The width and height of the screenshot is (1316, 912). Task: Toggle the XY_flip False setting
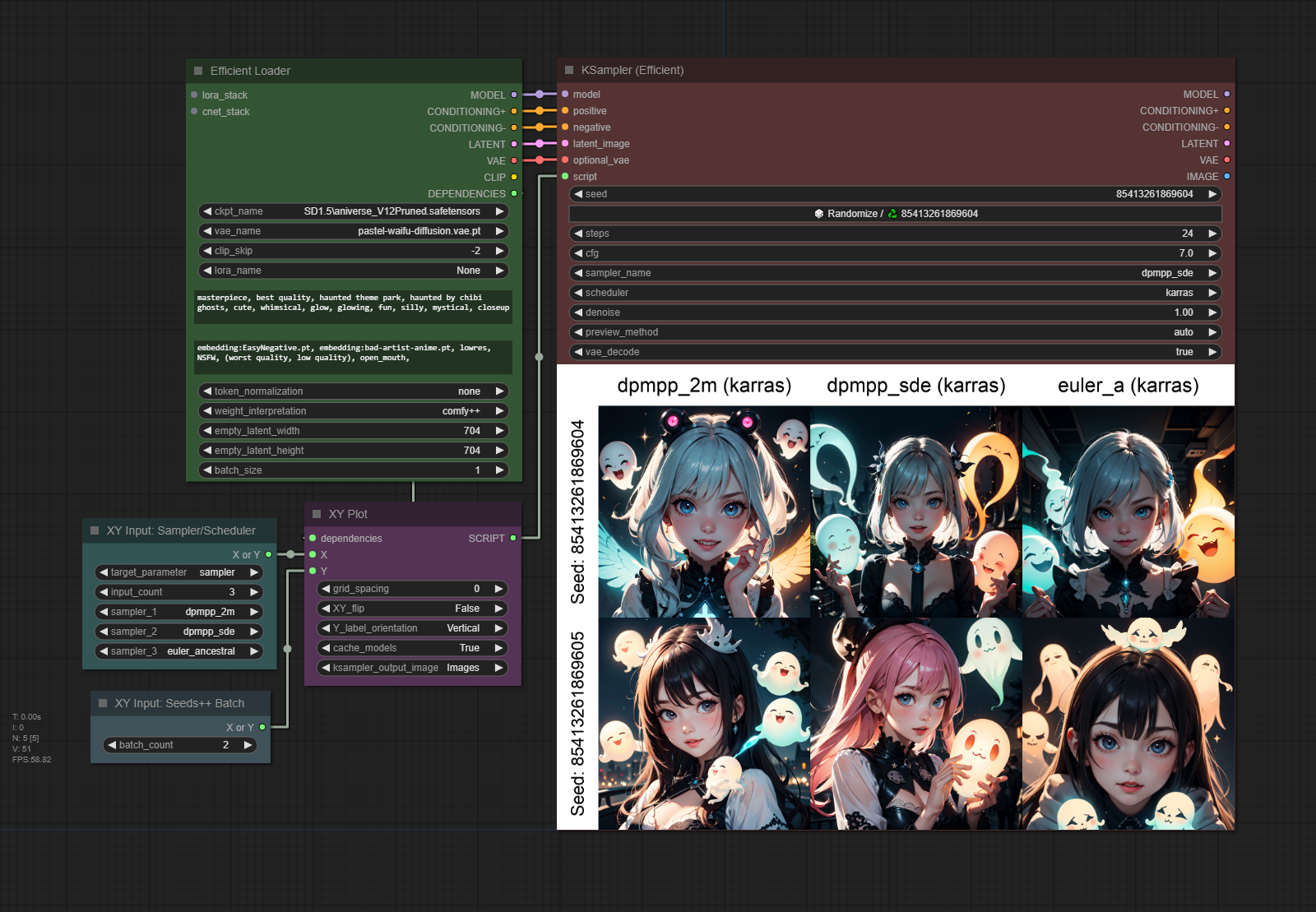(x=413, y=609)
